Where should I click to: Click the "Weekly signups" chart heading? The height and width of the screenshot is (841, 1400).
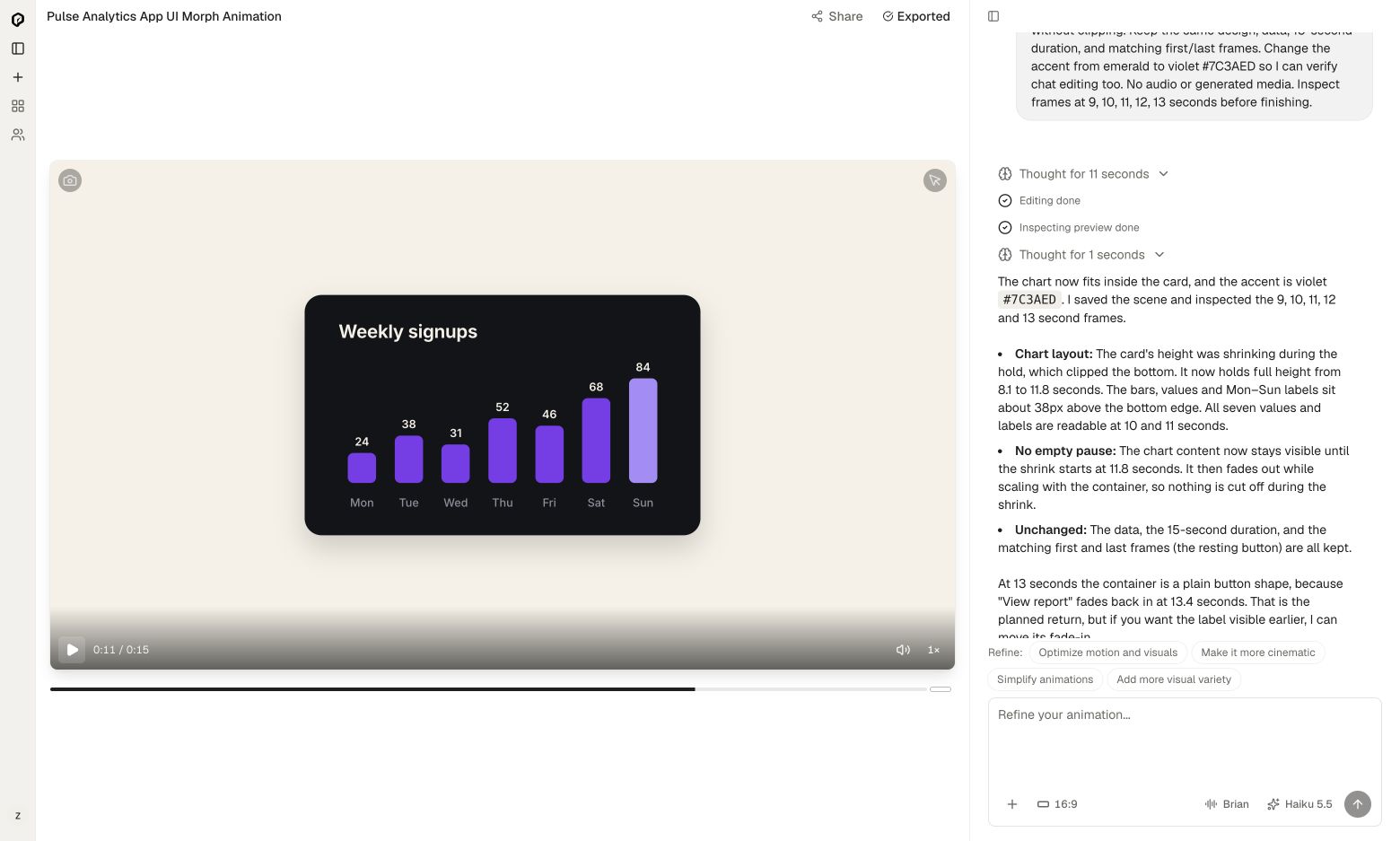tap(408, 331)
